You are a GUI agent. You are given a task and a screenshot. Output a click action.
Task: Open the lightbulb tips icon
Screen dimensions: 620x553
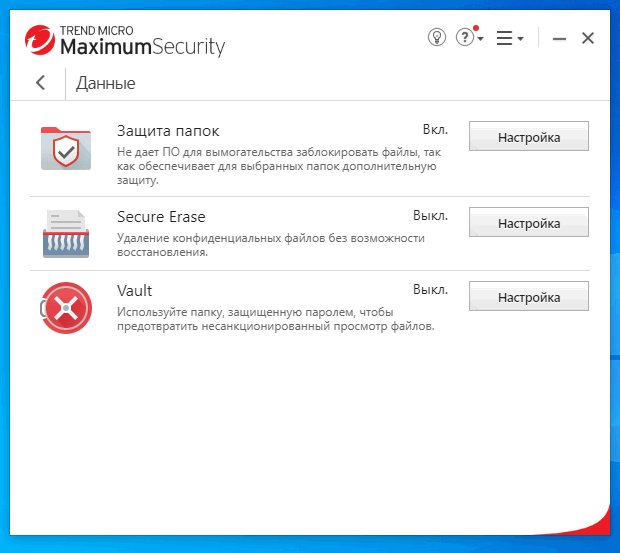[437, 38]
